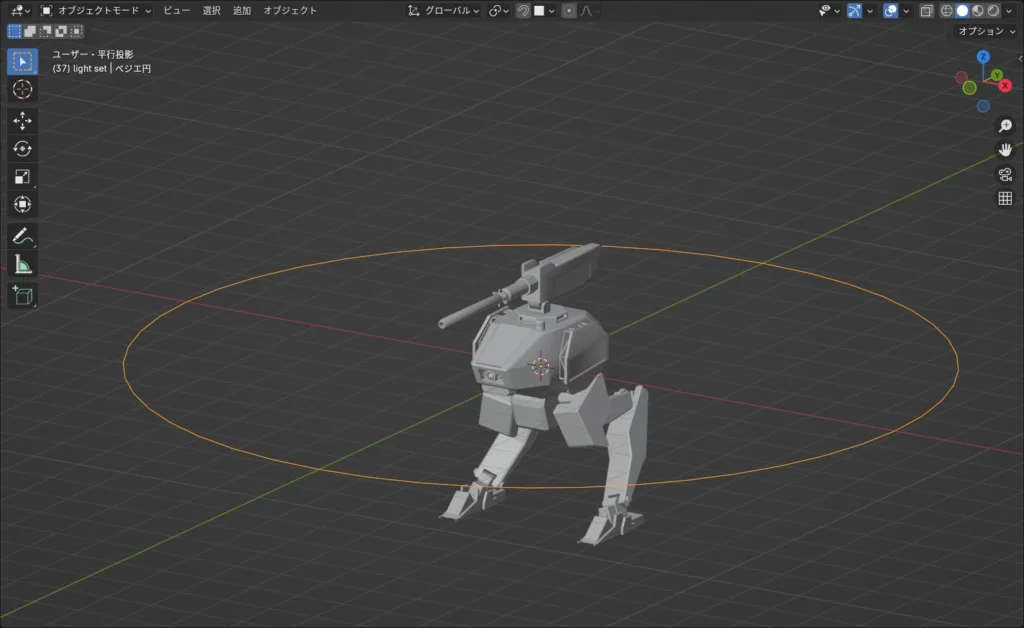Toggle the snap magnet button
This screenshot has height=628, width=1024.
[x=523, y=11]
